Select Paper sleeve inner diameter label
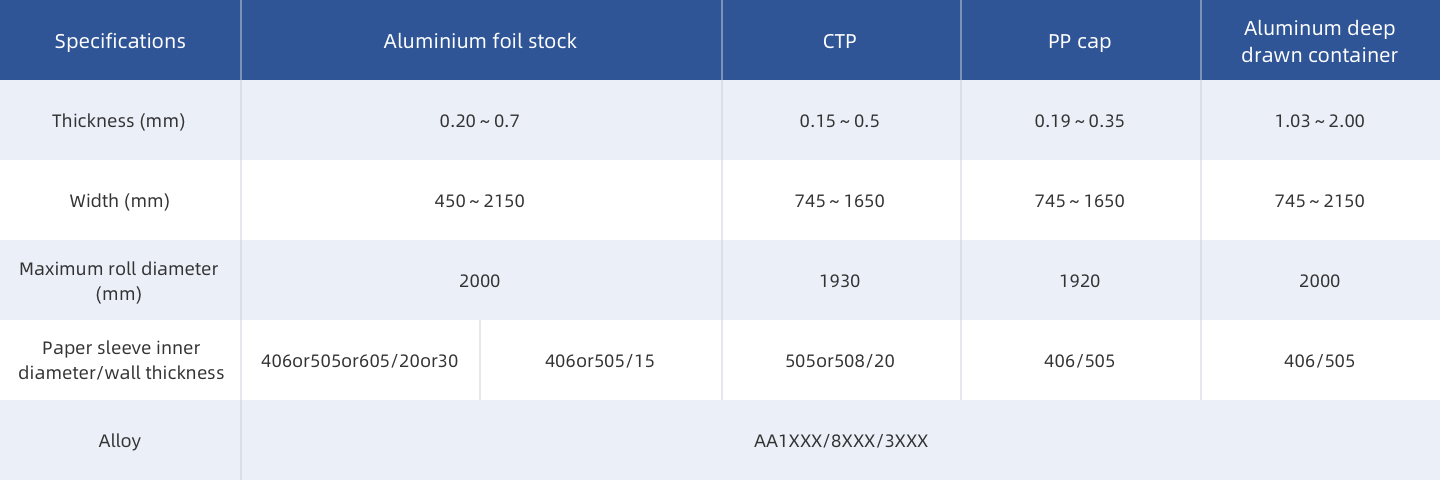 click(x=121, y=361)
